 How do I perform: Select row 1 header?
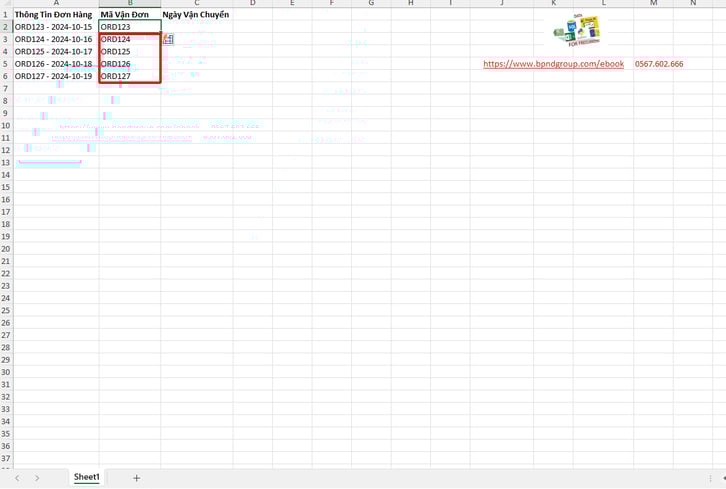pos(6,14)
